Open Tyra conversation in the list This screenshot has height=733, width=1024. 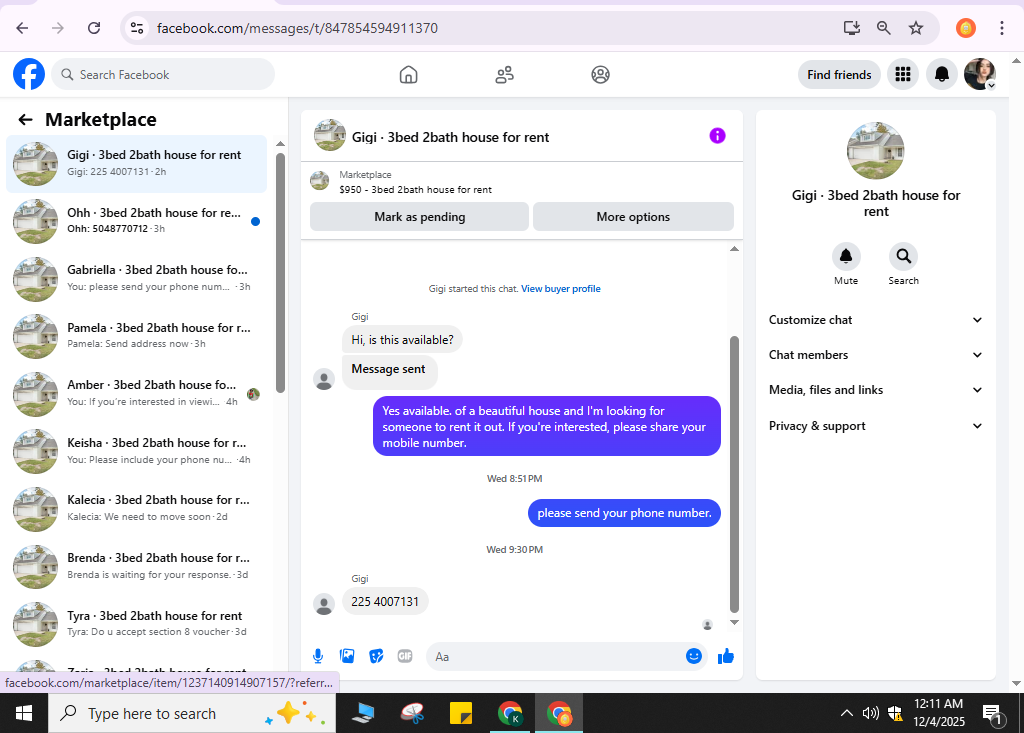click(x=136, y=623)
